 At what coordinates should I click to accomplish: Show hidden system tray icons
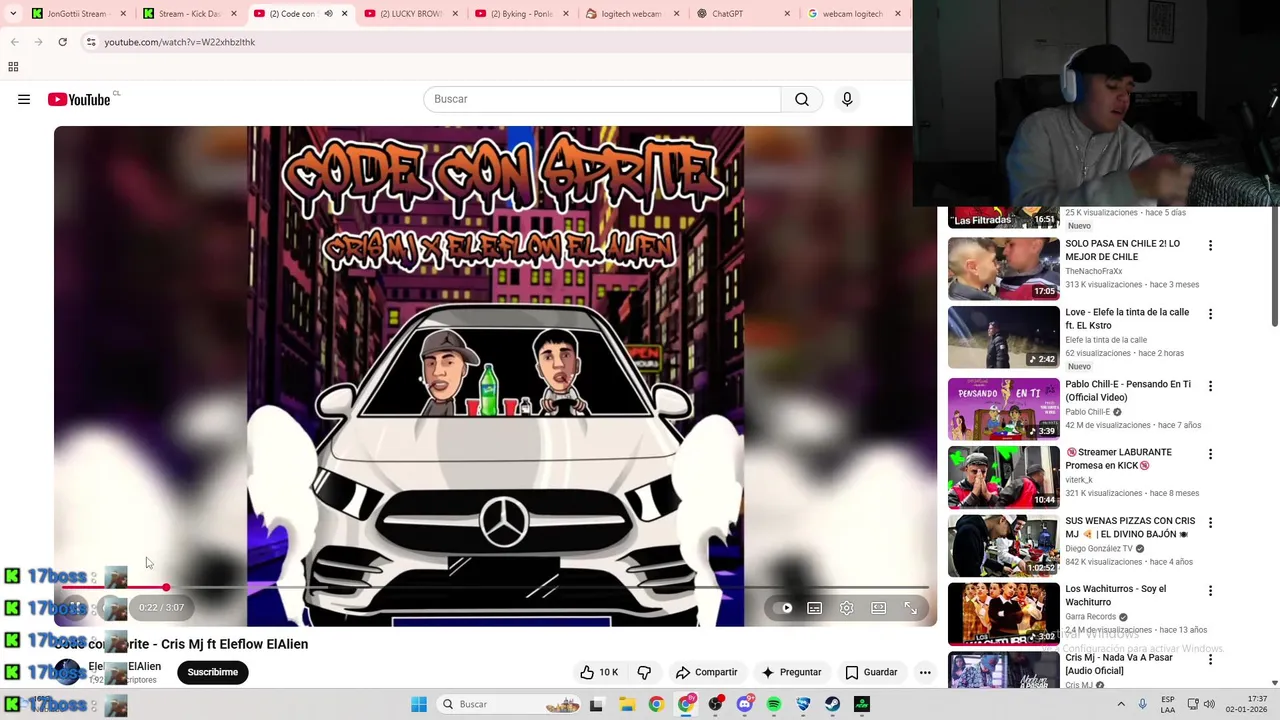point(1121,704)
